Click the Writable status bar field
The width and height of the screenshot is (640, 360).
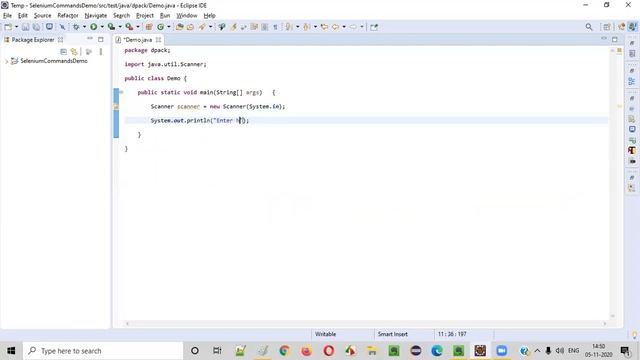pos(325,334)
